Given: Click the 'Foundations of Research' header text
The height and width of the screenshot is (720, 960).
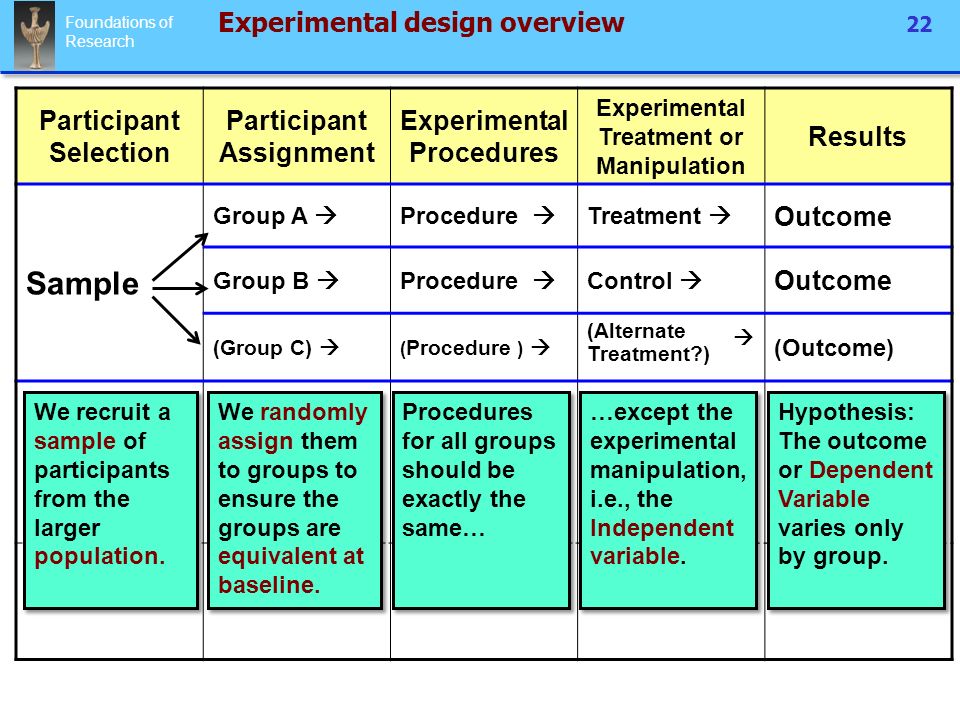Looking at the screenshot, I should 119,32.
